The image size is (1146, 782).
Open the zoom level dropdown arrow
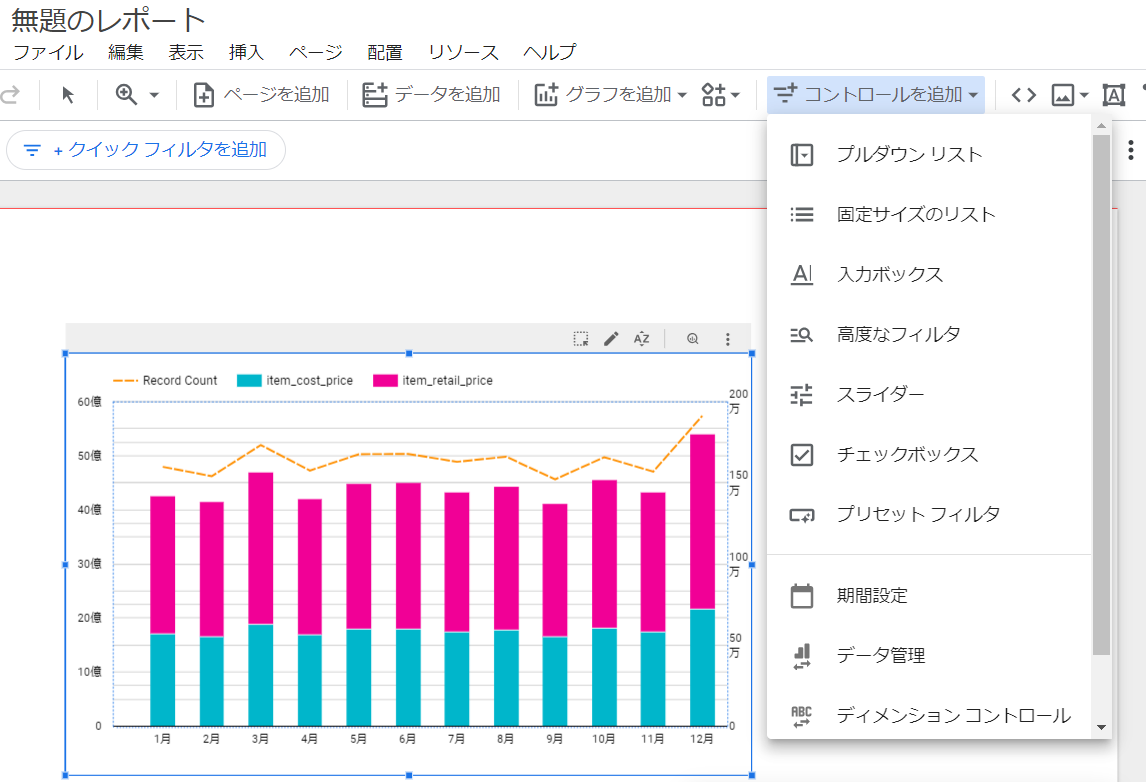(154, 95)
